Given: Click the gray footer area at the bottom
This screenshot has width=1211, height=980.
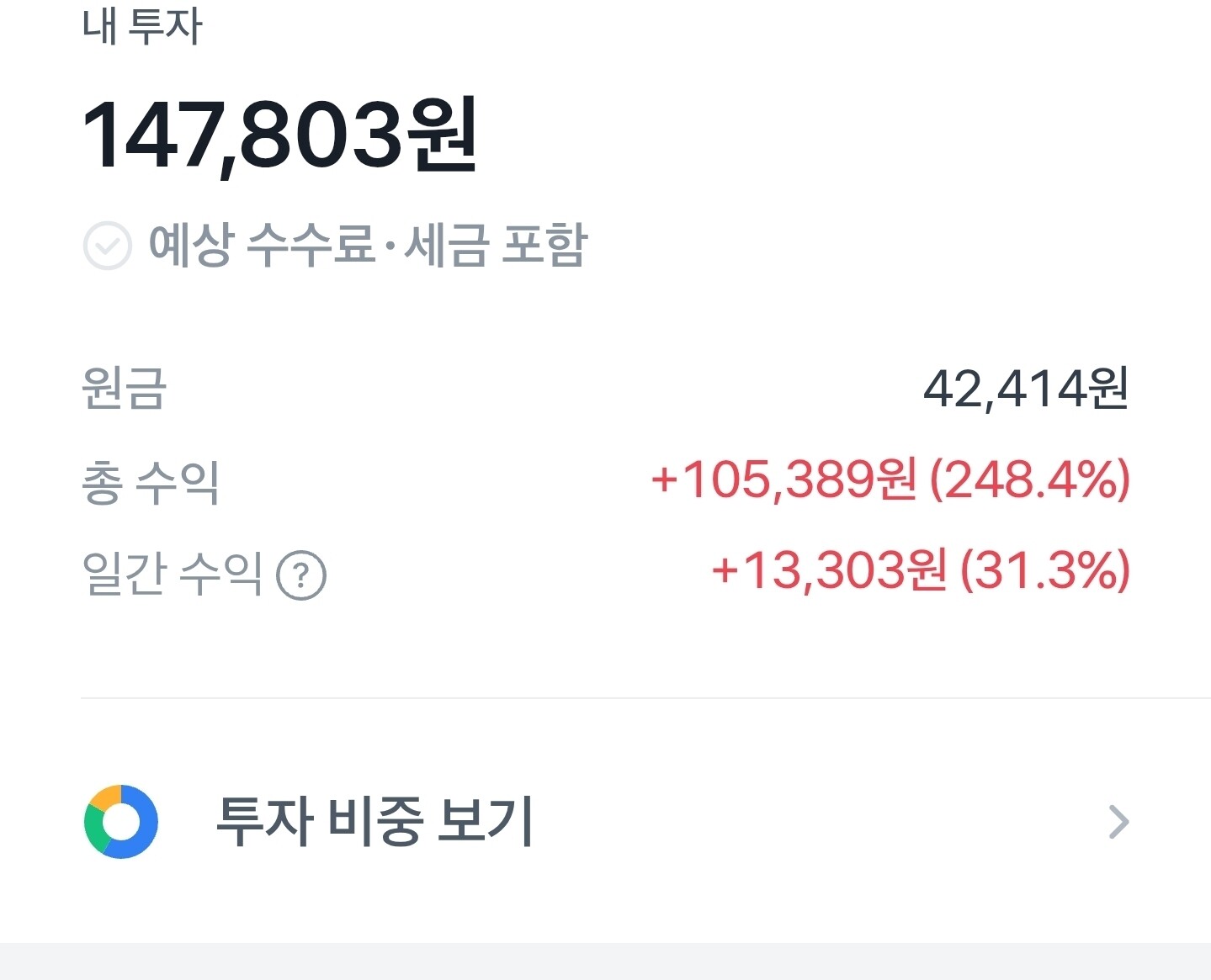Looking at the screenshot, I should (605, 961).
